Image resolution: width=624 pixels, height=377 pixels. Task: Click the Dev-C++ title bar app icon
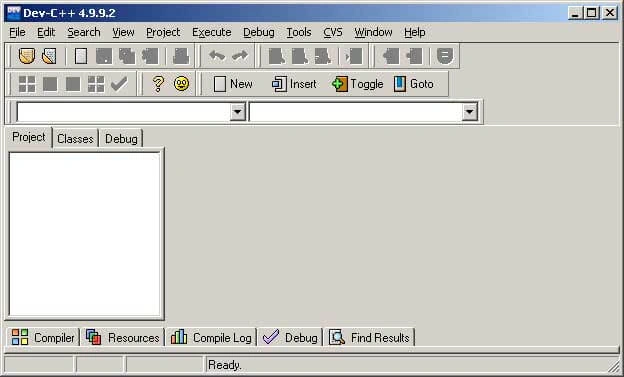(x=14, y=13)
